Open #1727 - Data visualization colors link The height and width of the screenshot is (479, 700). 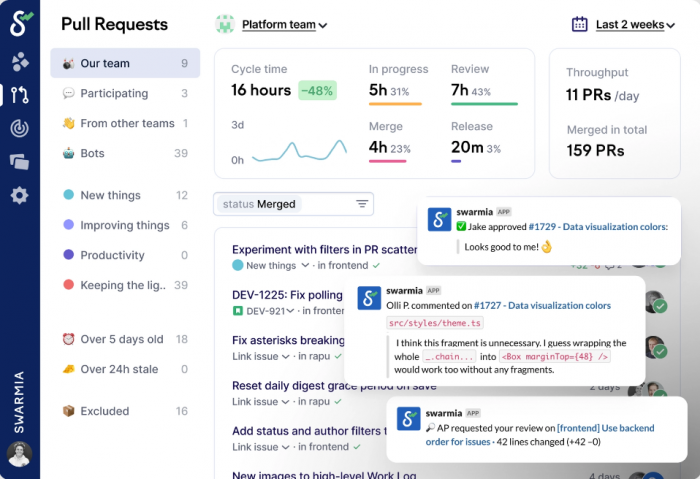click(542, 306)
